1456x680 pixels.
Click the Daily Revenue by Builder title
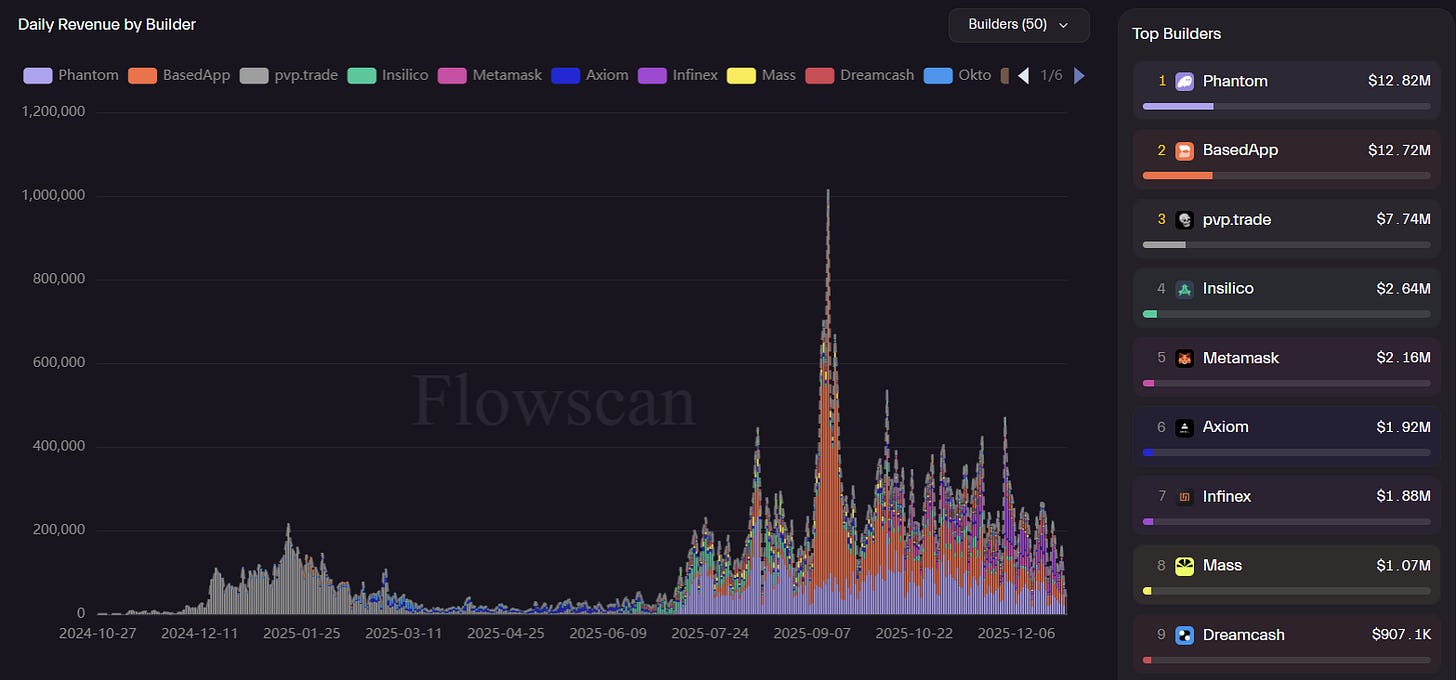pos(107,24)
